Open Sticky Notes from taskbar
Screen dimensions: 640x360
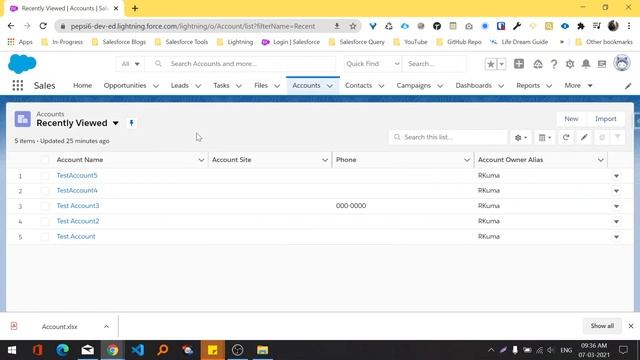pos(213,350)
